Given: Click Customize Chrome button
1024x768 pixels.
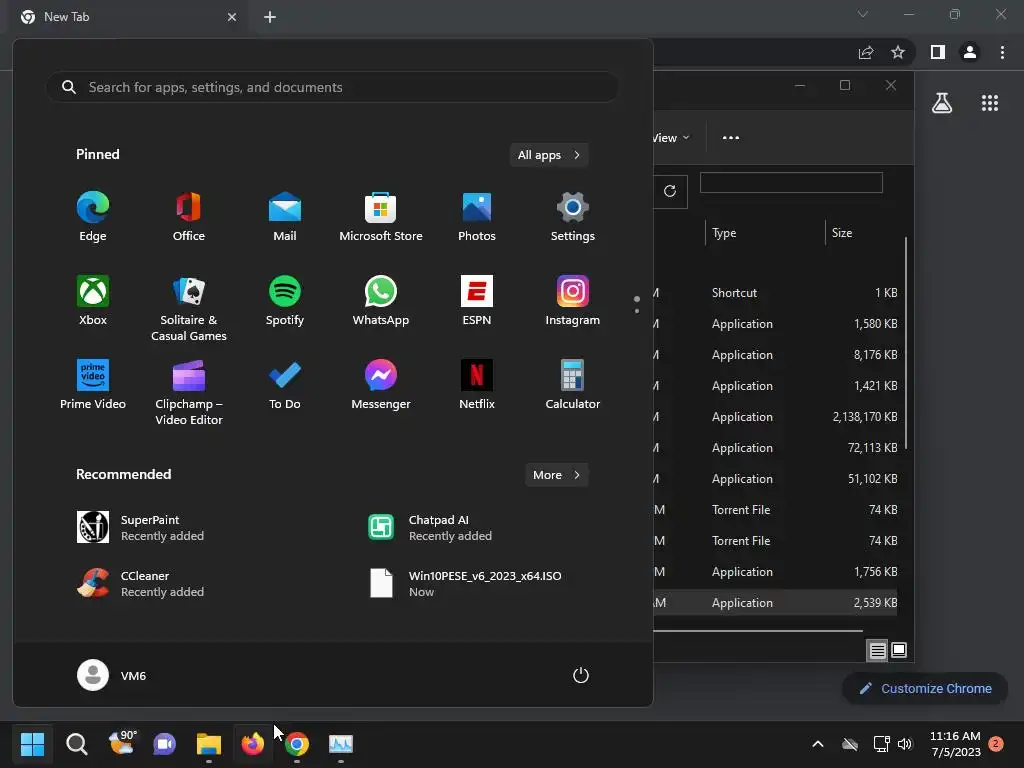Looking at the screenshot, I should point(925,688).
